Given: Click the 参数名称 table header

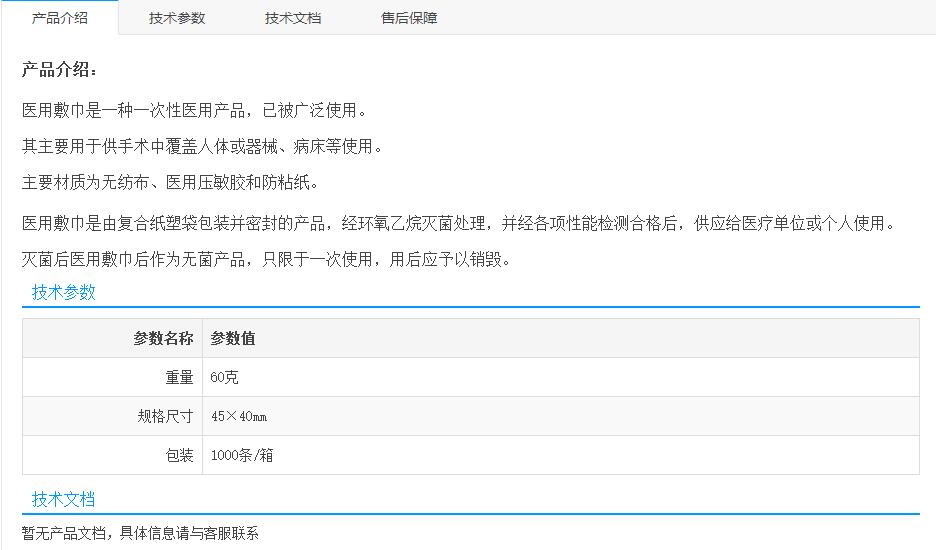Looking at the screenshot, I should [163, 338].
